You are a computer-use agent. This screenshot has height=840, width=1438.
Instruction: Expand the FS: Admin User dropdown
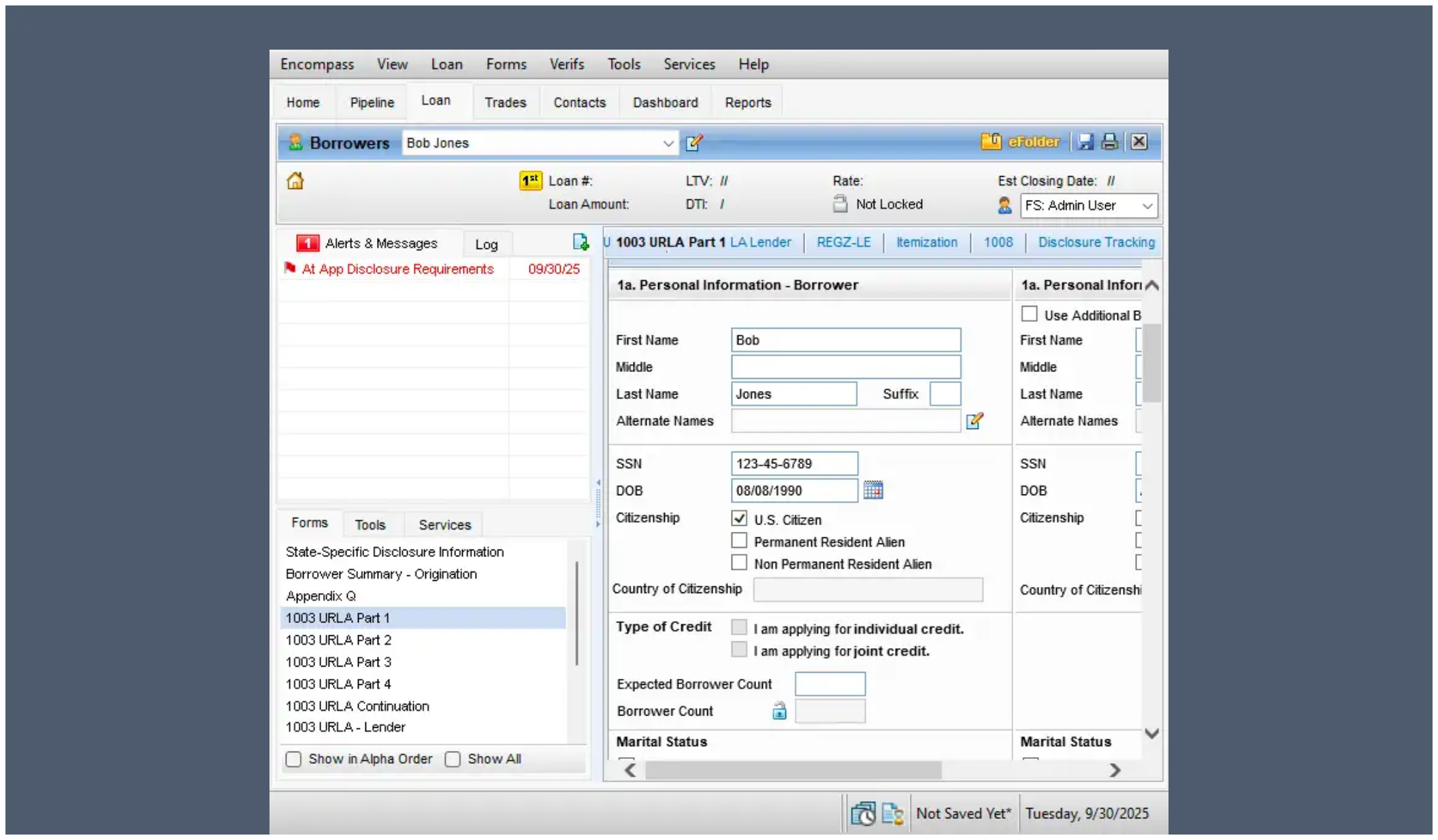(x=1147, y=205)
